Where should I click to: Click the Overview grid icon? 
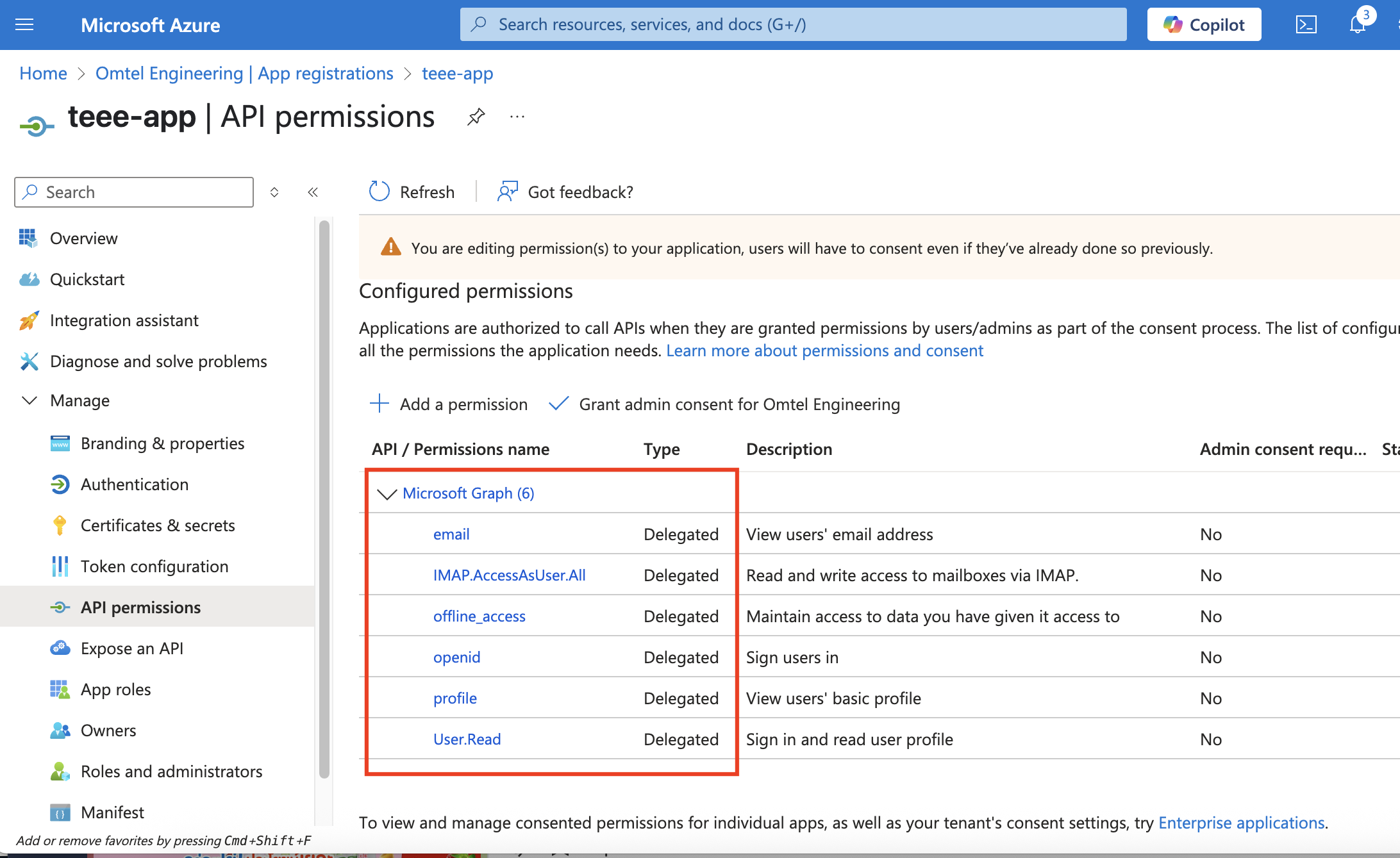click(28, 238)
